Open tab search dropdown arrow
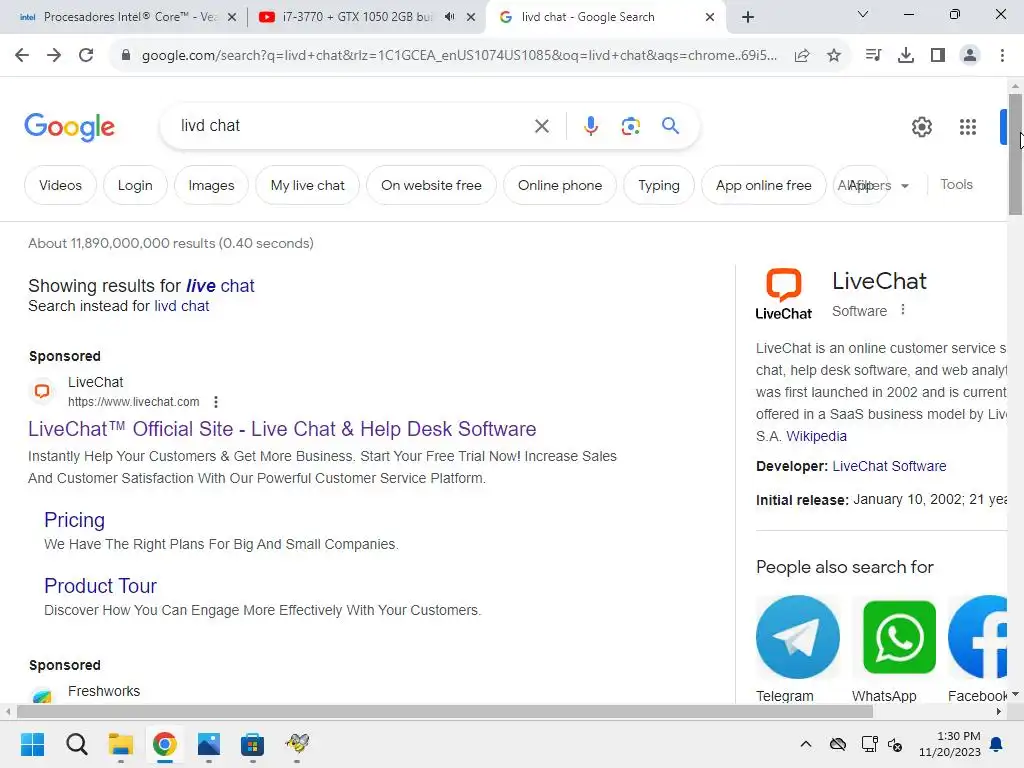 [863, 14]
